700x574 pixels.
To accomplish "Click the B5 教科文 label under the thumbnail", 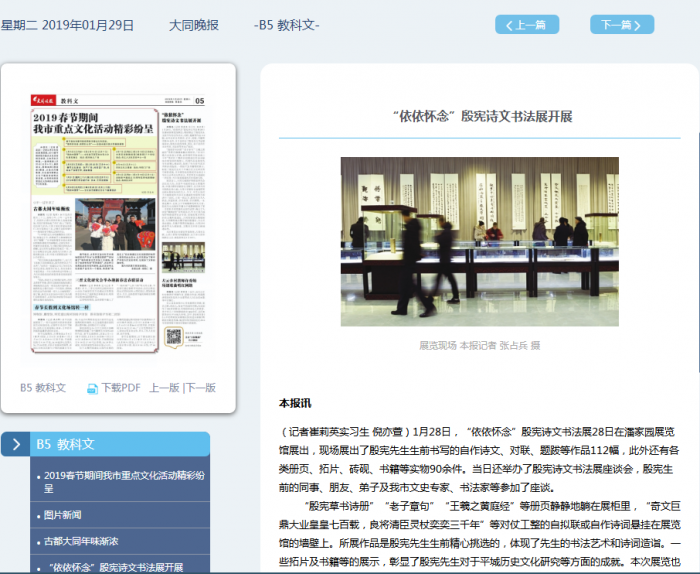I will tap(43, 387).
